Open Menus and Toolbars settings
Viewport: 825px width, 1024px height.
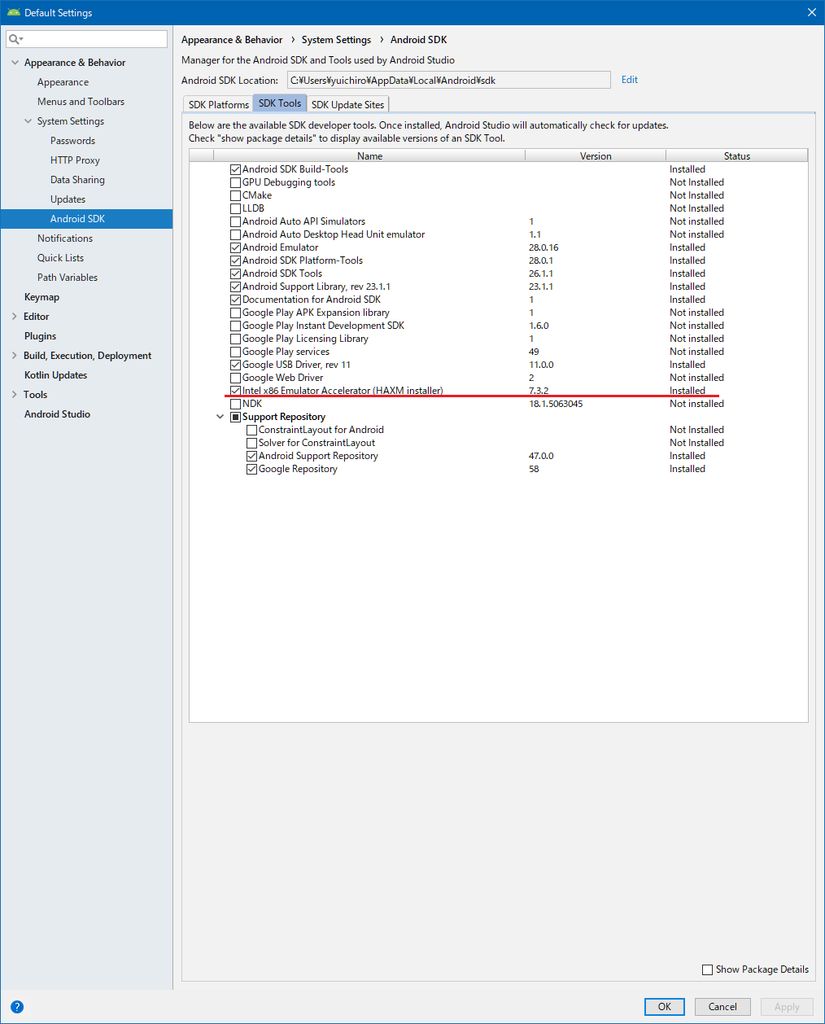pos(80,102)
